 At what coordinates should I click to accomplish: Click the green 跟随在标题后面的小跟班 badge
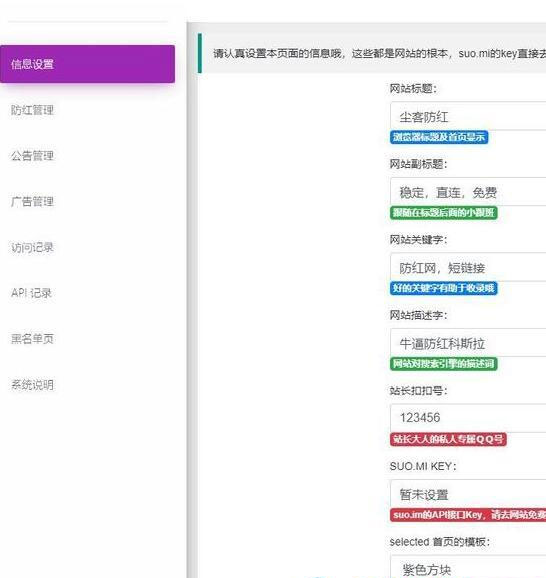[x=444, y=213]
